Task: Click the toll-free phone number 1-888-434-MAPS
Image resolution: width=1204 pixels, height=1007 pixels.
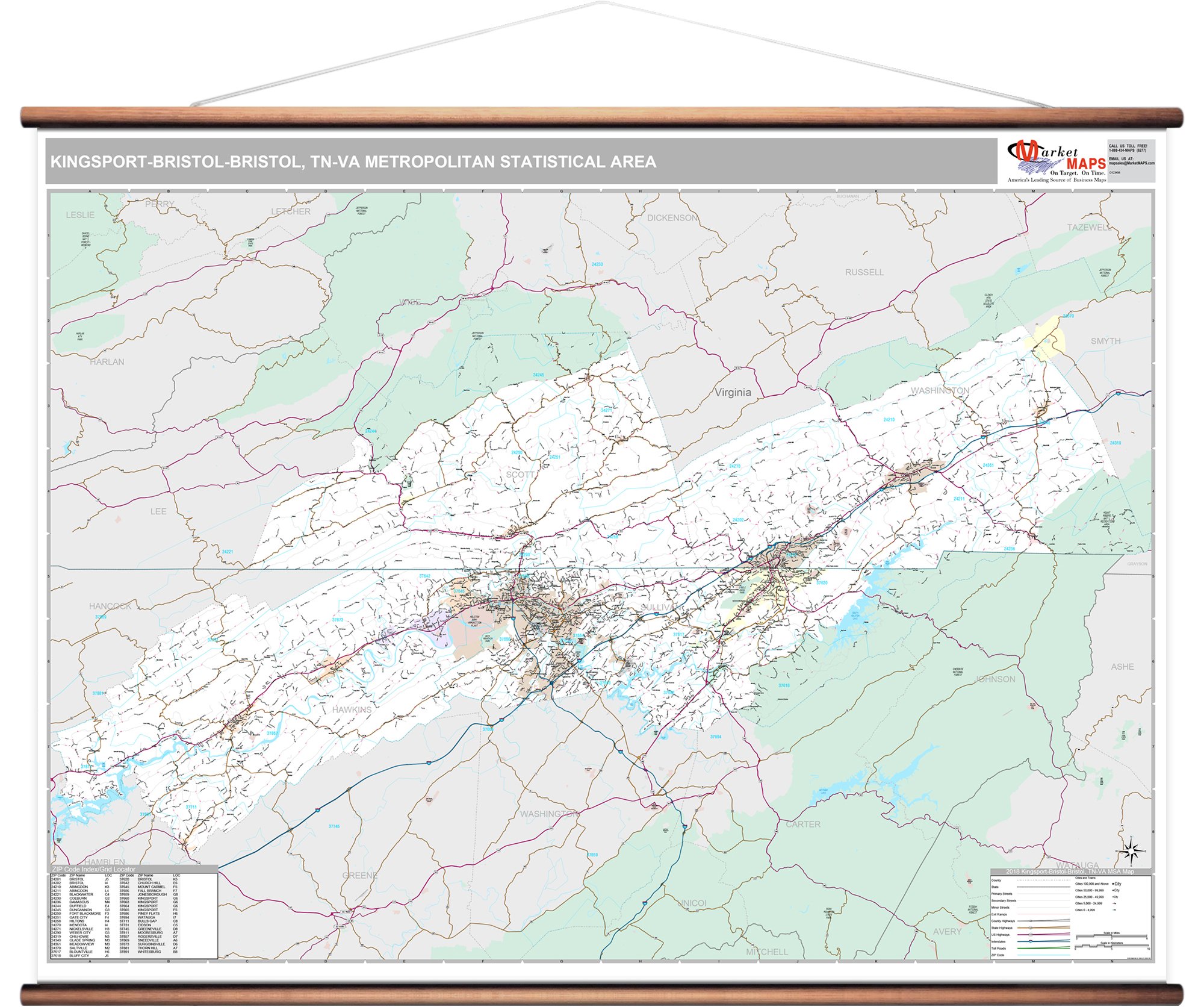Action: 1128,151
